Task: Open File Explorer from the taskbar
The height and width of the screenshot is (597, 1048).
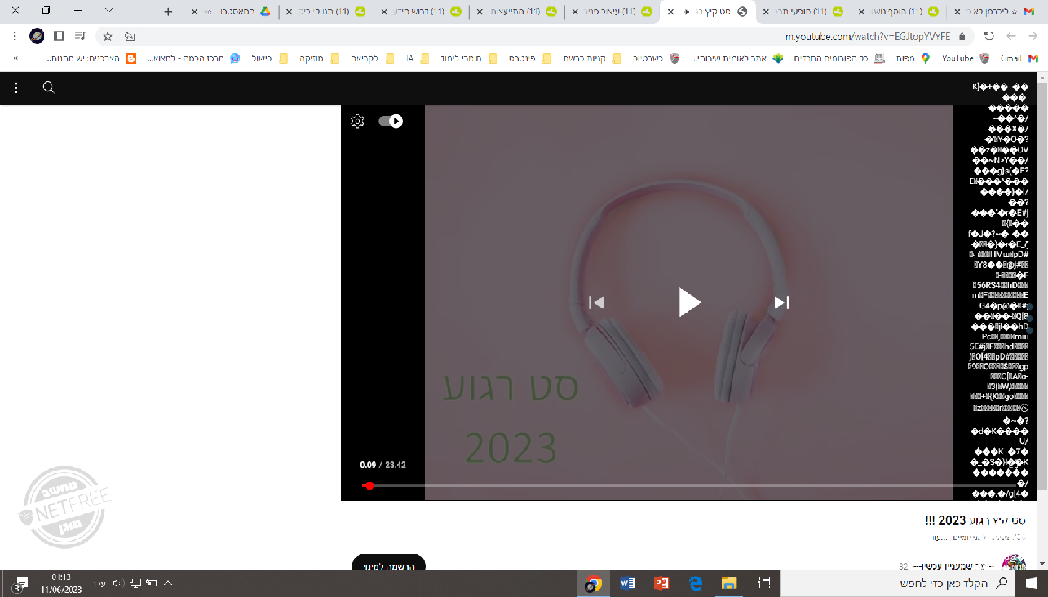Action: coord(729,584)
